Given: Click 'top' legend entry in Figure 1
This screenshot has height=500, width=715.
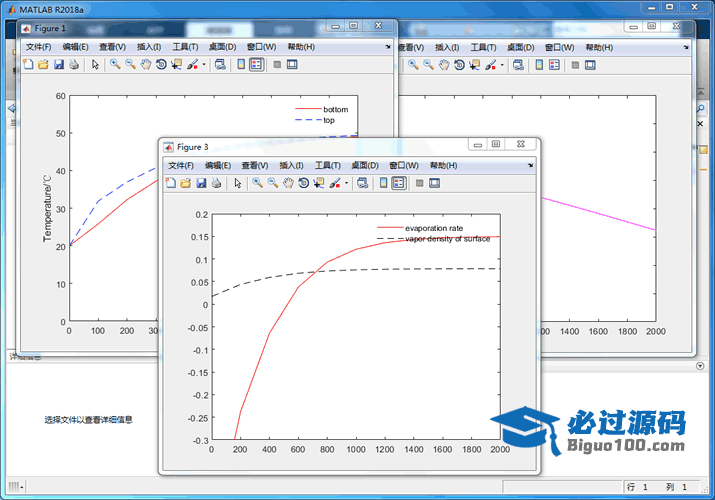Looking at the screenshot, I should click(329, 120).
